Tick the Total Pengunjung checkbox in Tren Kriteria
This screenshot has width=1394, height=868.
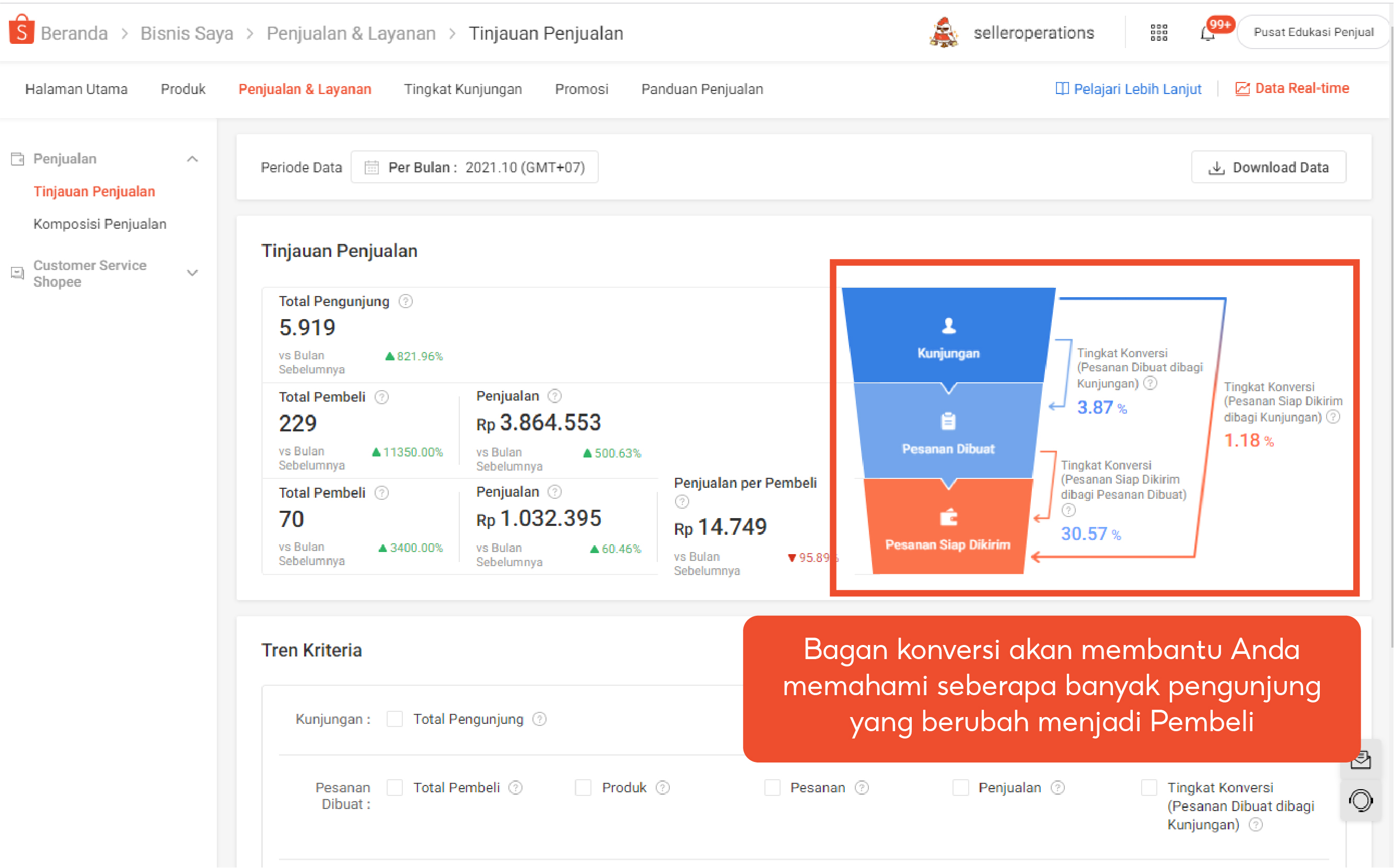tap(394, 719)
